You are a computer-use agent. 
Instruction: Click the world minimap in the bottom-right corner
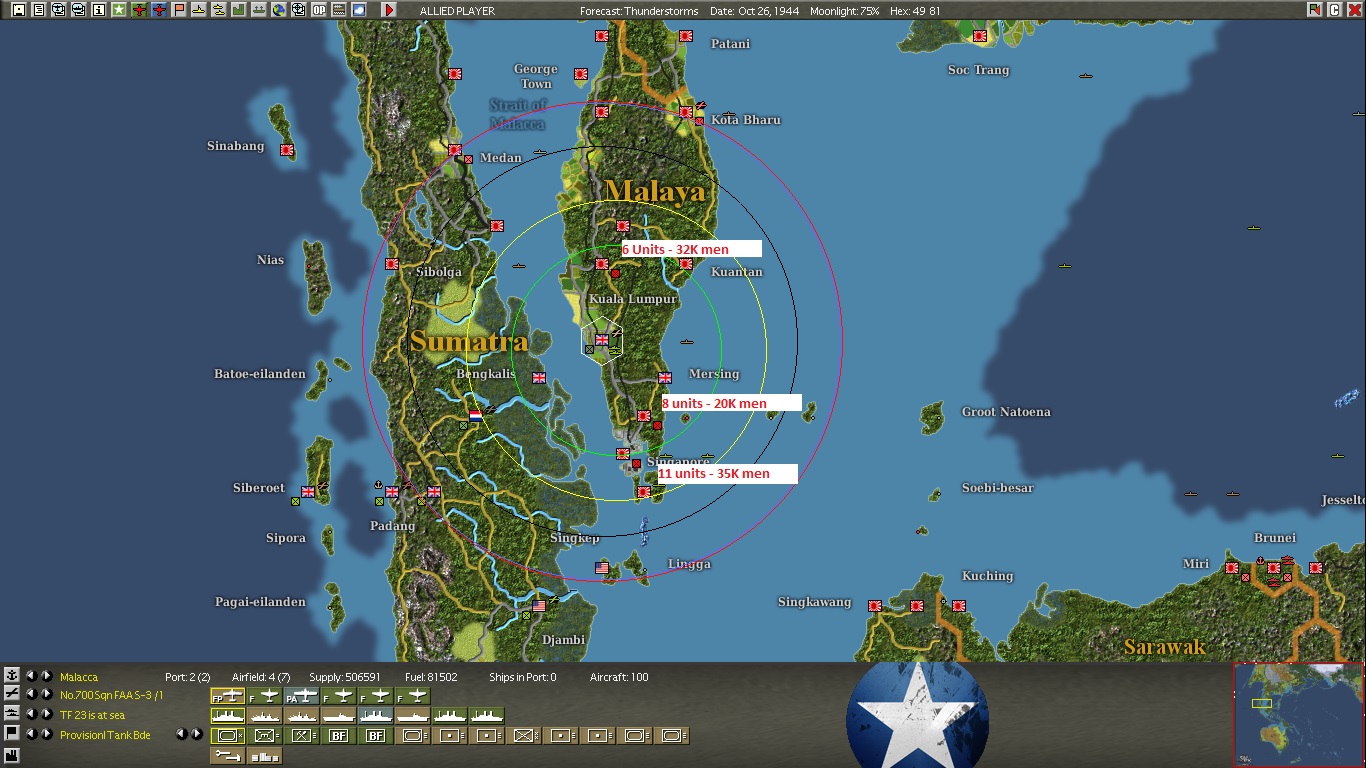(1297, 714)
